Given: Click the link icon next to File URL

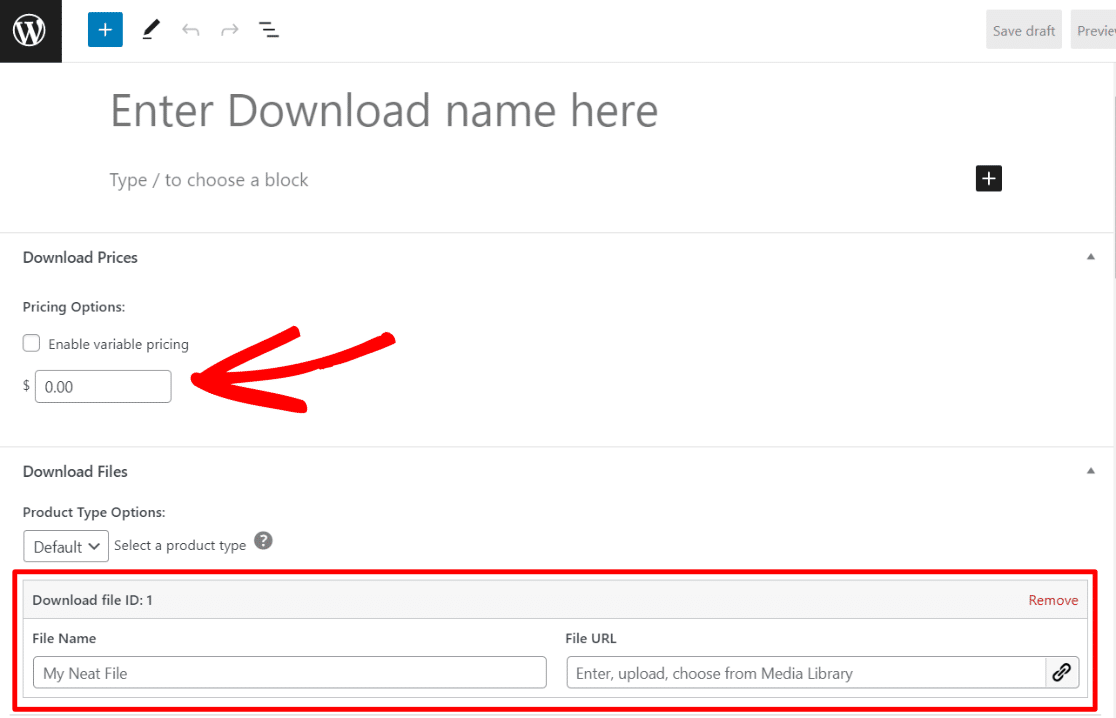Looking at the screenshot, I should pos(1062,672).
